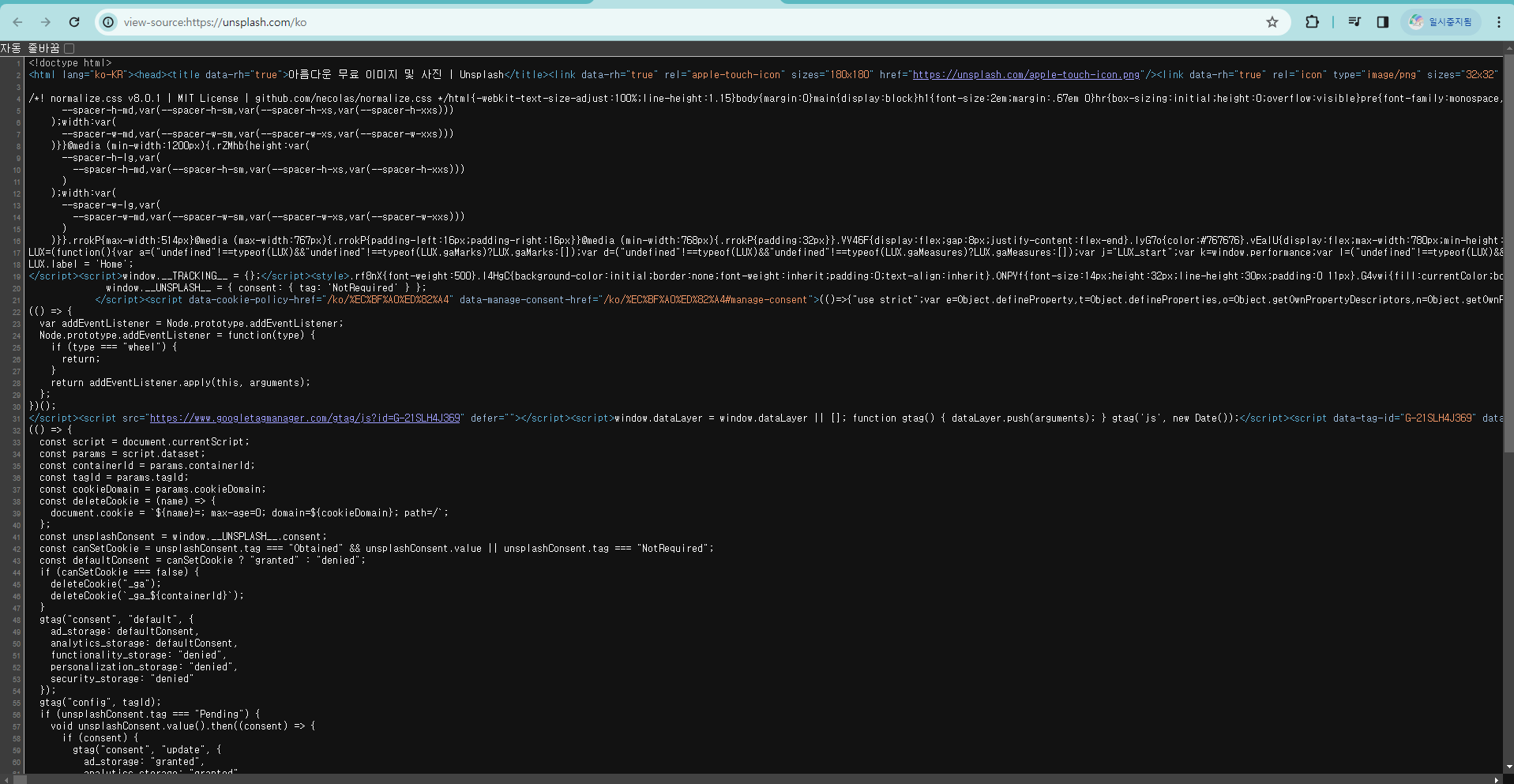Screen dimensions: 1514x784
Task: Click the scroll down arrow of vertical scrollbar
Action: pyautogui.click(x=1508, y=767)
